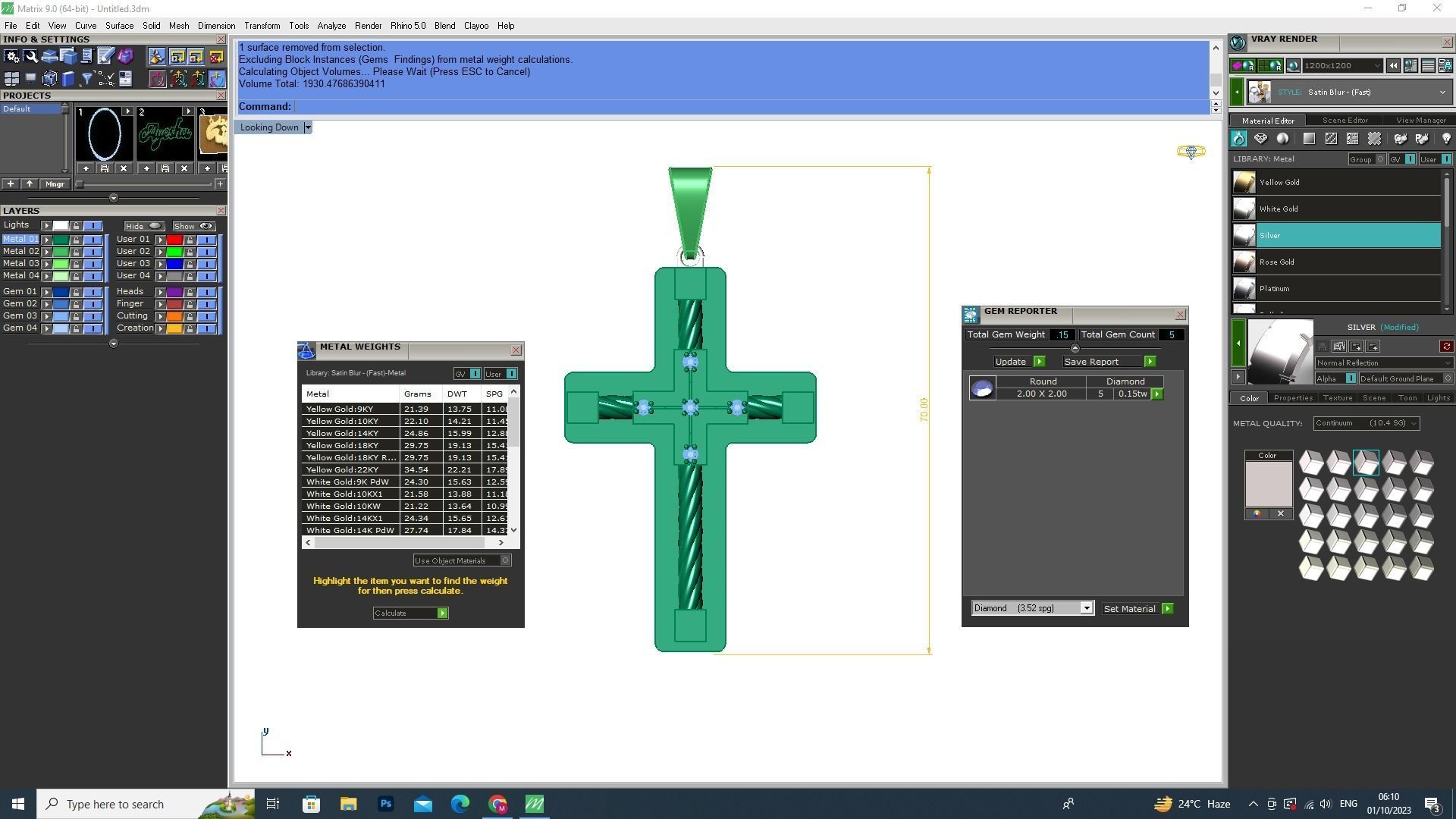This screenshot has width=1456, height=819.
Task: Select the ring metal library icon in Material Editor
Action: coord(1238,139)
